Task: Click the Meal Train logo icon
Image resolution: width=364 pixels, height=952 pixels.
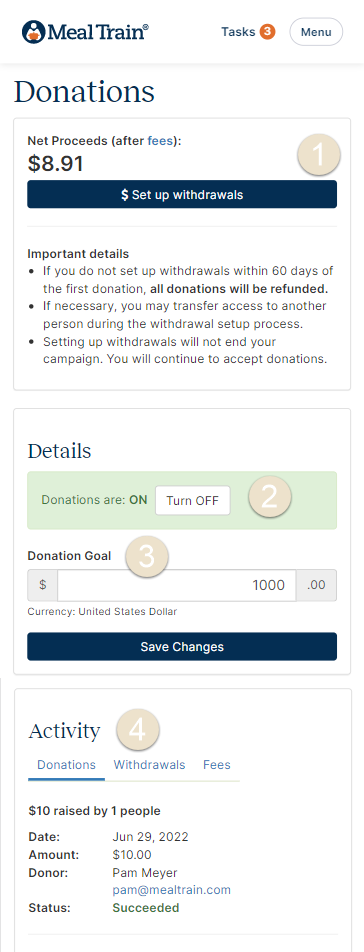Action: coord(33,32)
